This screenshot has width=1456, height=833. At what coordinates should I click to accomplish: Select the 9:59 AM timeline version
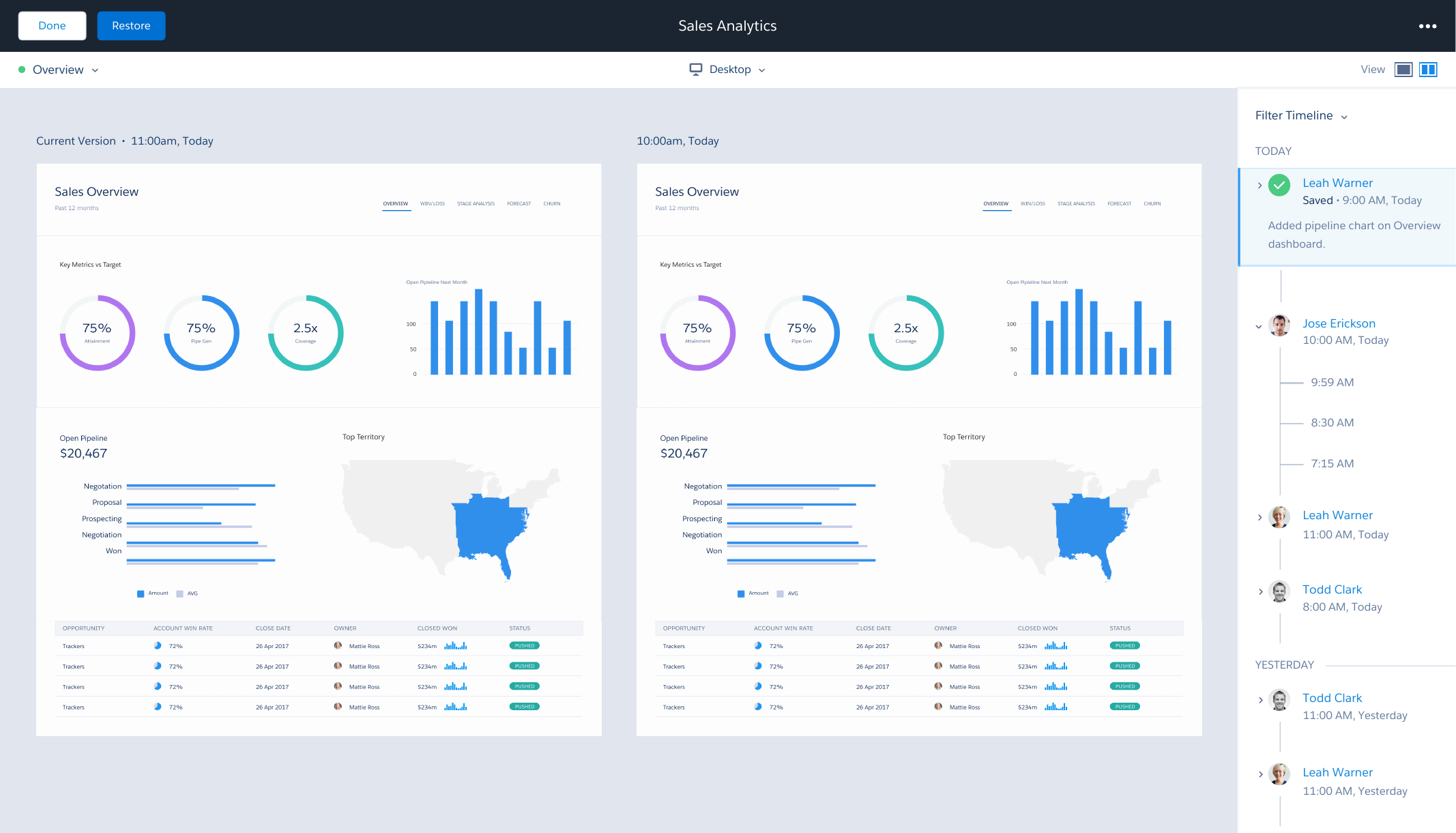[x=1332, y=382]
